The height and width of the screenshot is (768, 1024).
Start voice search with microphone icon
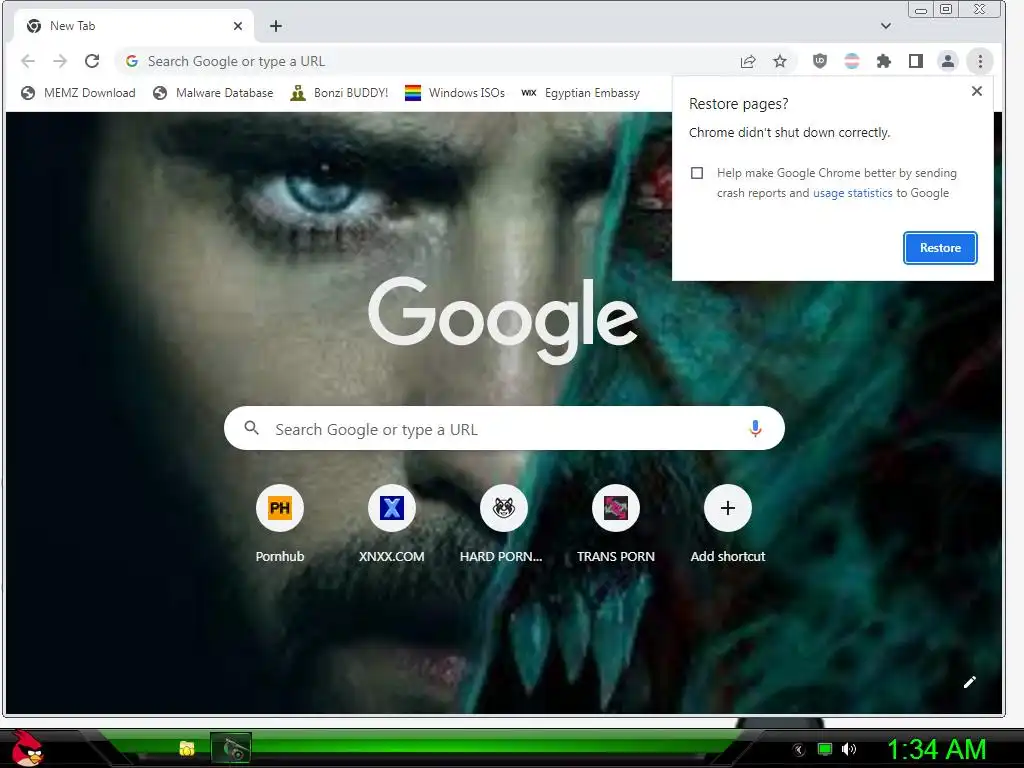coord(755,428)
